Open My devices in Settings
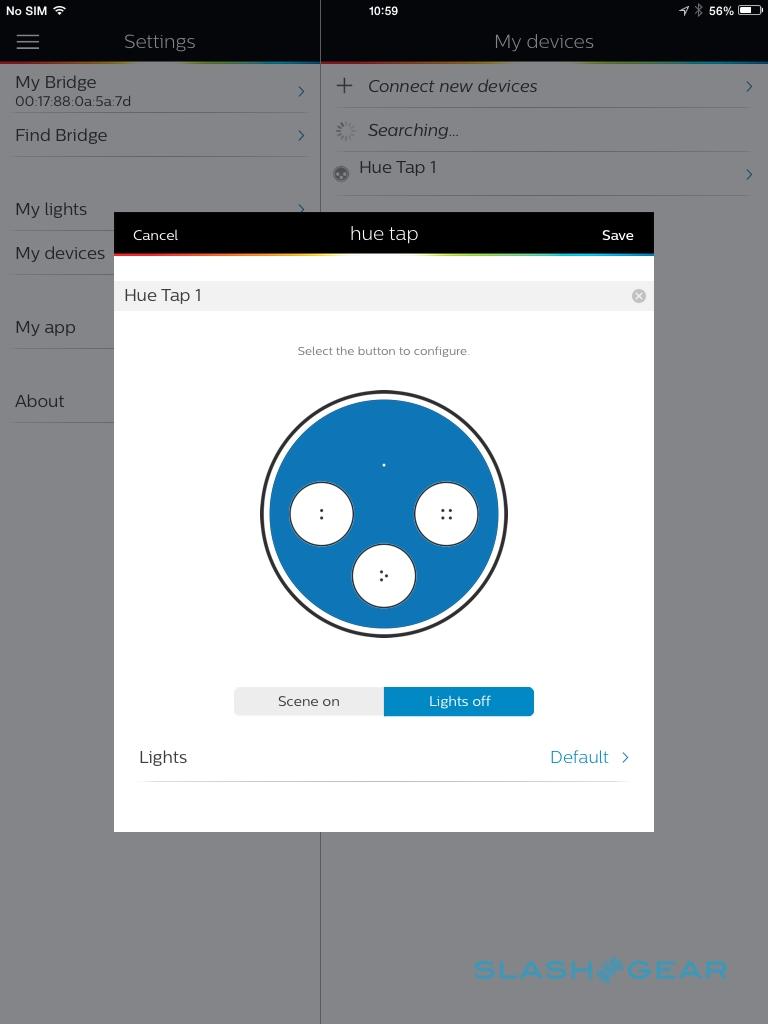The image size is (768, 1024). pos(60,253)
